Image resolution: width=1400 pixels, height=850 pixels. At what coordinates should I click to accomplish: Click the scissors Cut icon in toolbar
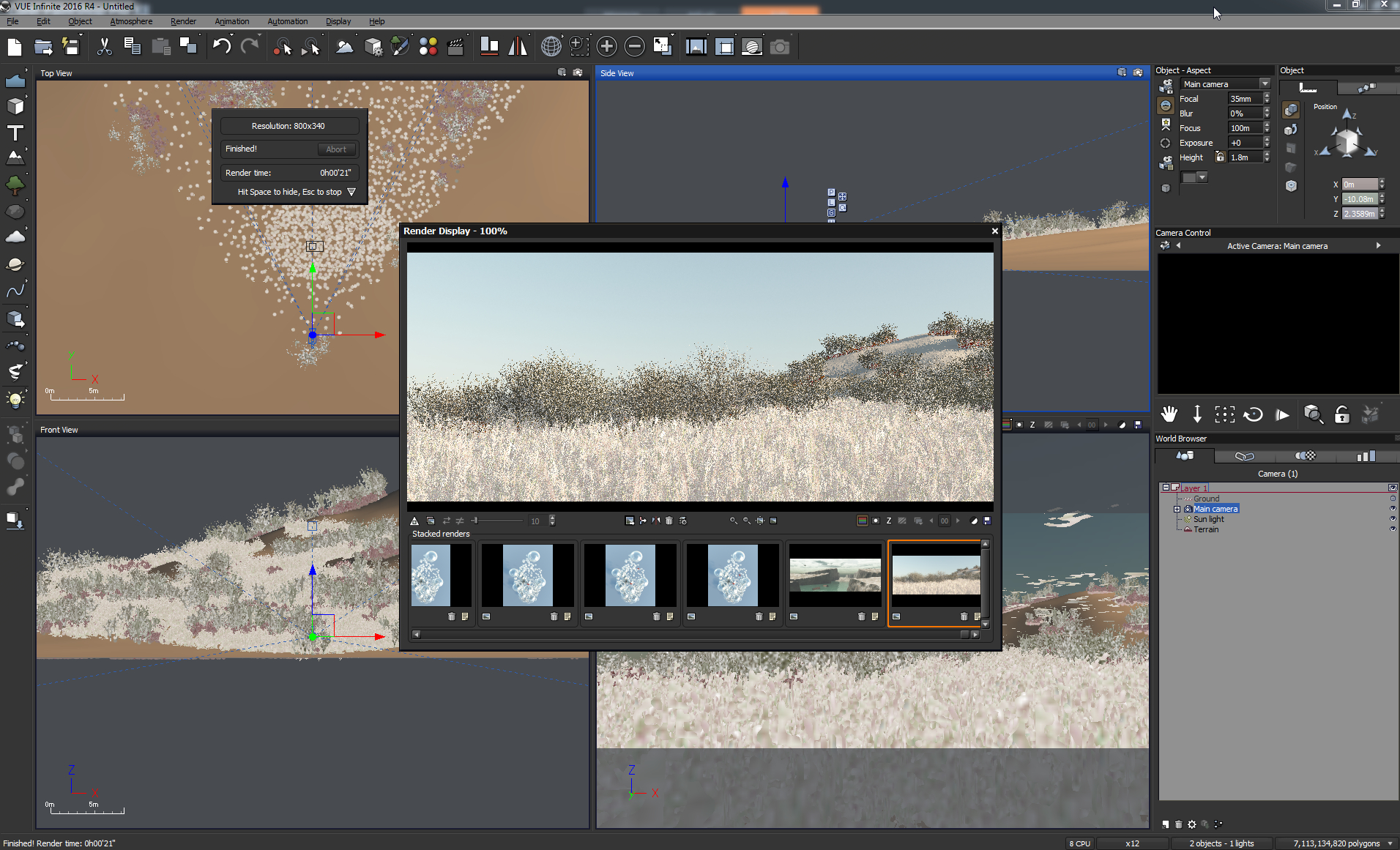tap(104, 47)
